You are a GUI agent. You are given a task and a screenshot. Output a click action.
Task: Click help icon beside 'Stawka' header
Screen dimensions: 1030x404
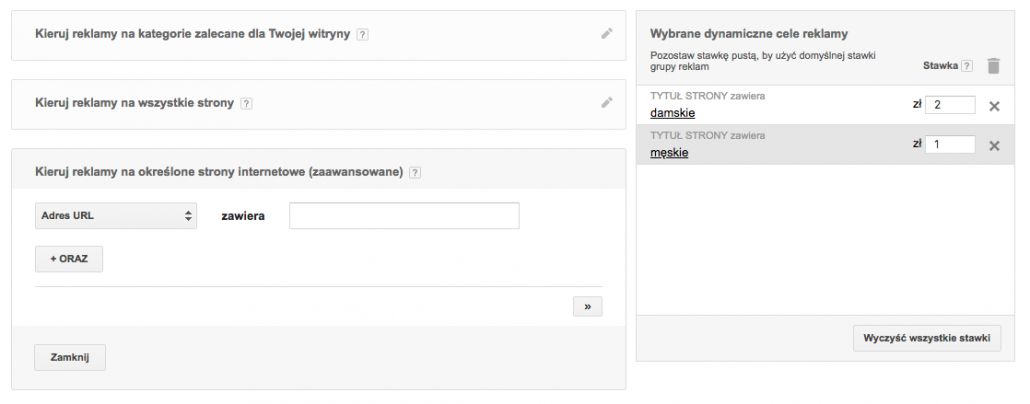pyautogui.click(x=966, y=66)
